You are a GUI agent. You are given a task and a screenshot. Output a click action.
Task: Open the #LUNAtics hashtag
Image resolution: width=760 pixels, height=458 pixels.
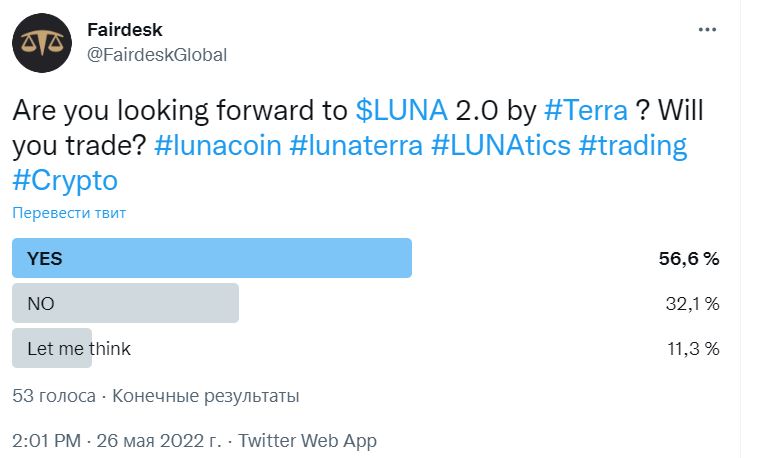pos(501,145)
